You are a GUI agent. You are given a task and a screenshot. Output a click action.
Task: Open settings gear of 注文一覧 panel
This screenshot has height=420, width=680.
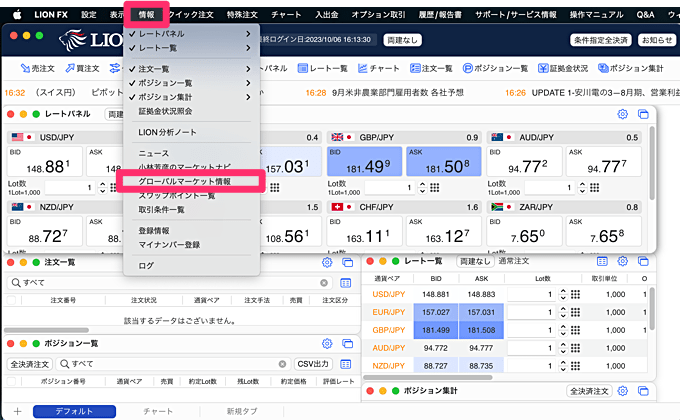point(327,262)
